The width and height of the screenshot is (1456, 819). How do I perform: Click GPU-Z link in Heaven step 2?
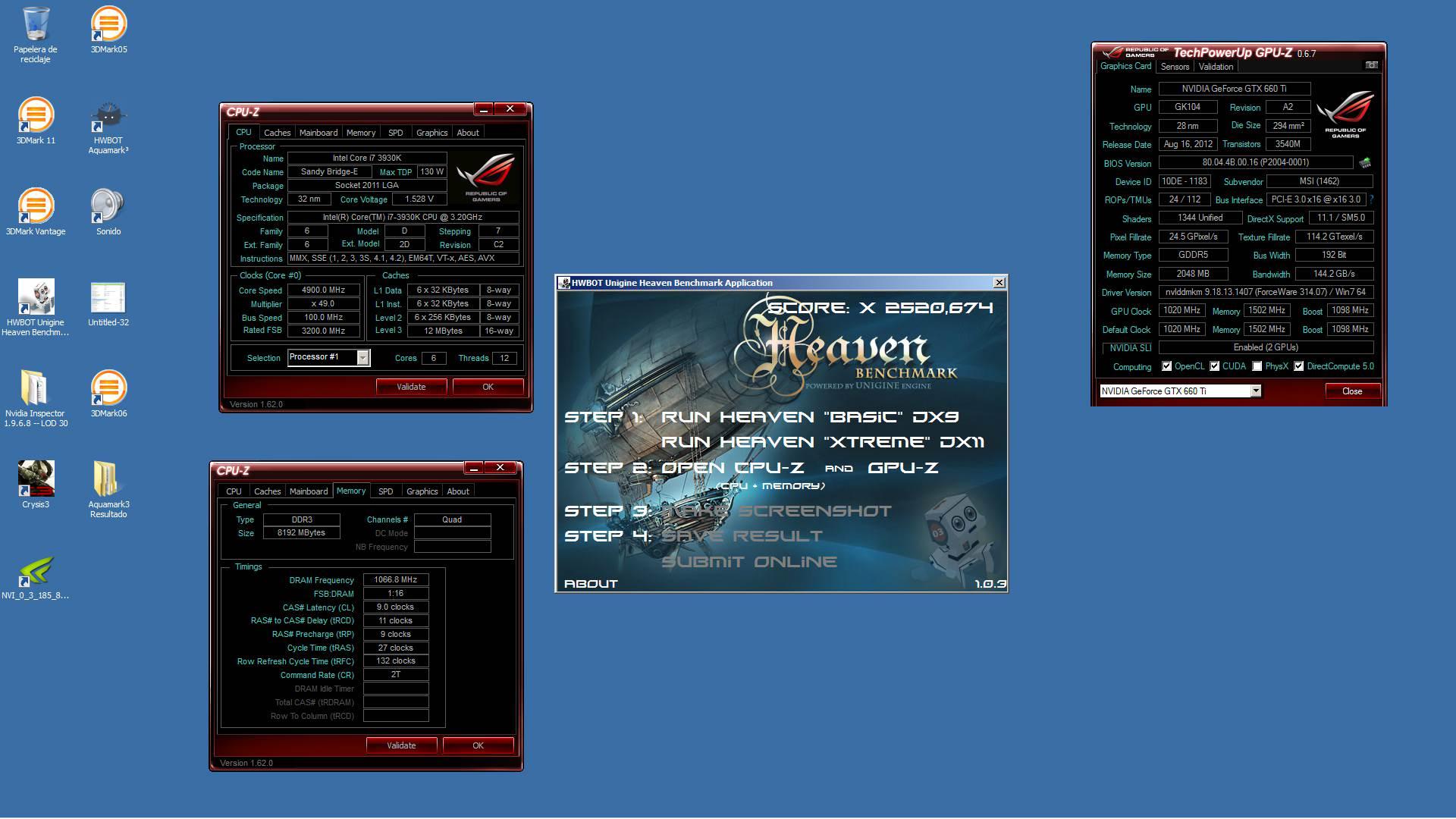[902, 468]
